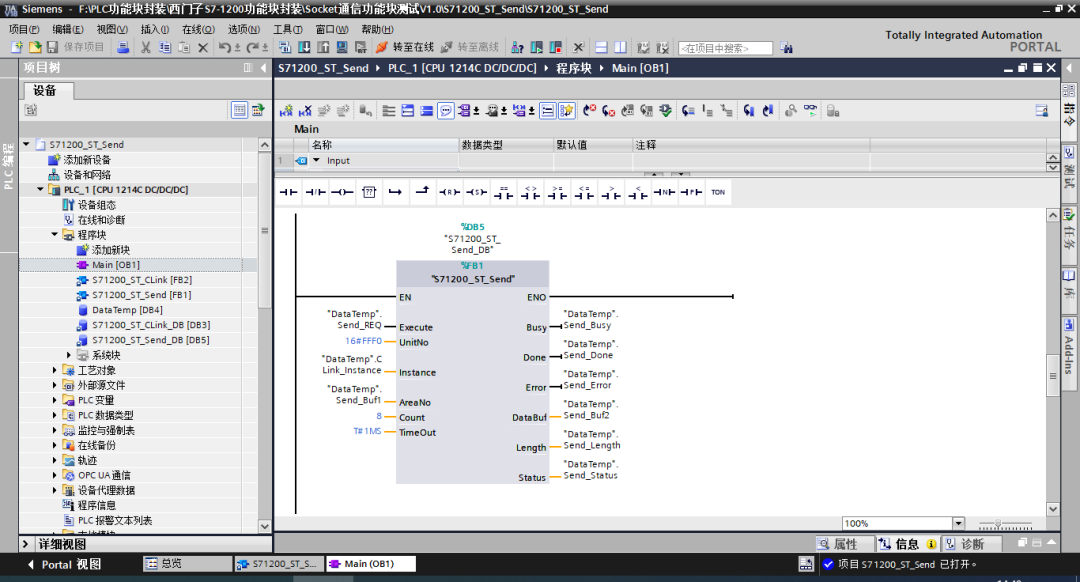Expand the PLC 变量 folder
The image size is (1080, 582).
(54, 400)
